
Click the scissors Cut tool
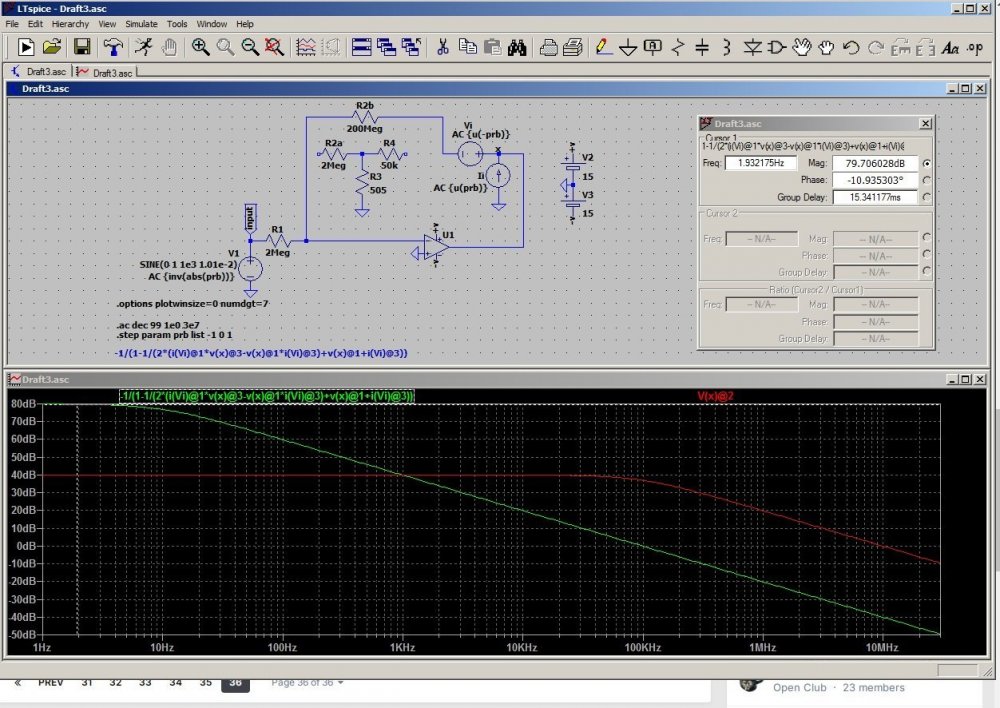click(441, 46)
